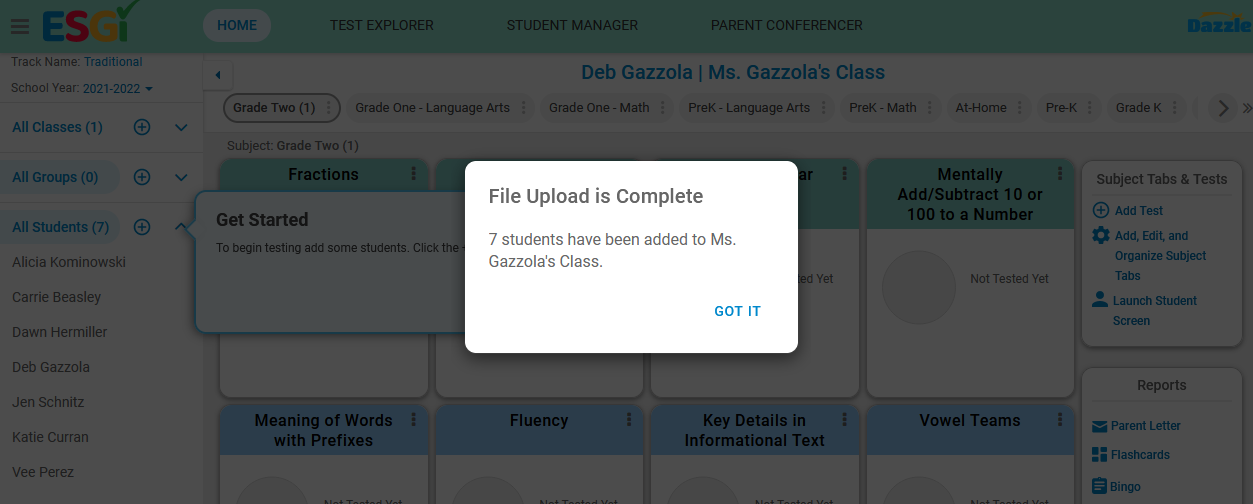Viewport: 1253px width, 504px height.
Task: Show more subject tabs with arrow
Action: point(1222,108)
